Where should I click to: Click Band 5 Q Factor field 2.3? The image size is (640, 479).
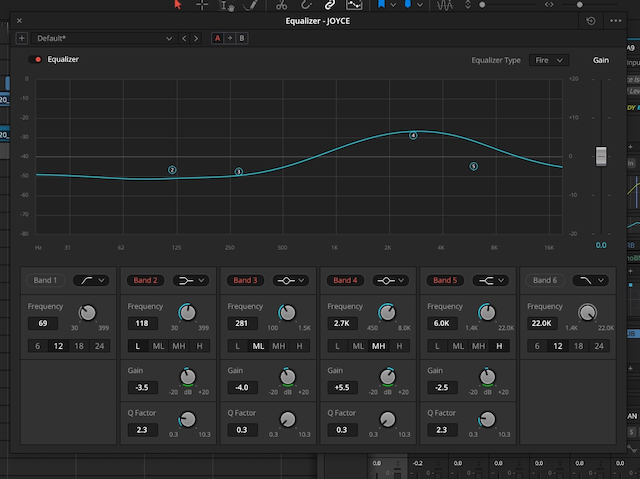click(442, 430)
